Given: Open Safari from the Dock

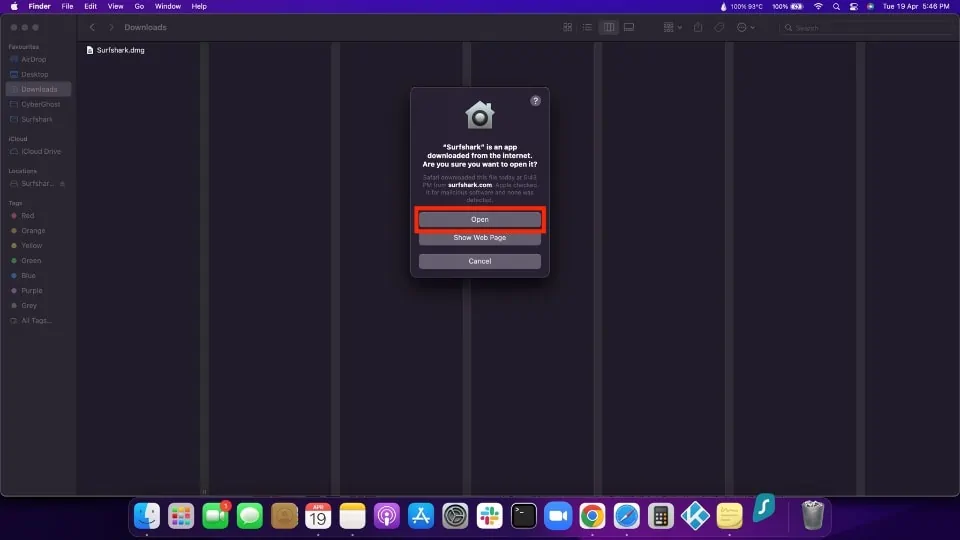Looking at the screenshot, I should click(627, 516).
